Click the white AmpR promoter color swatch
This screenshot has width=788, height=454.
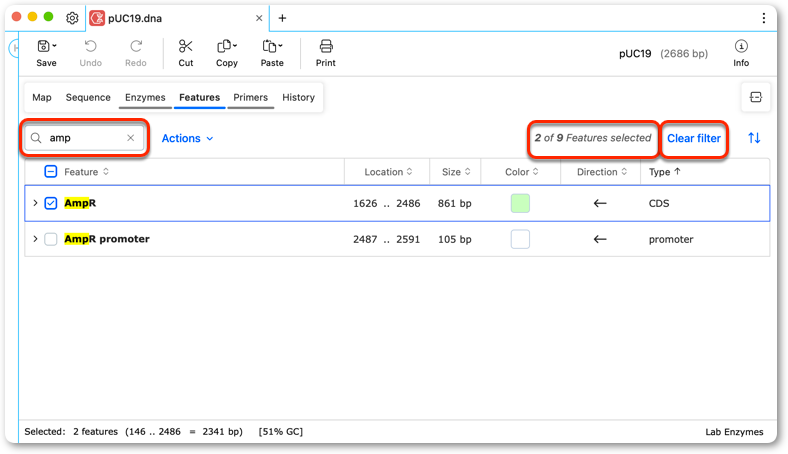point(520,239)
